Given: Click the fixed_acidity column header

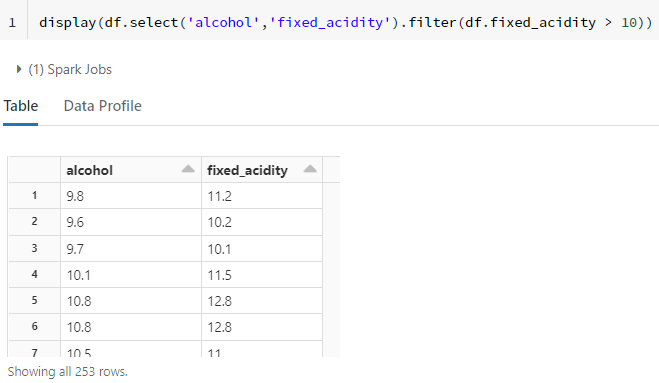Looking at the screenshot, I should [x=262, y=170].
